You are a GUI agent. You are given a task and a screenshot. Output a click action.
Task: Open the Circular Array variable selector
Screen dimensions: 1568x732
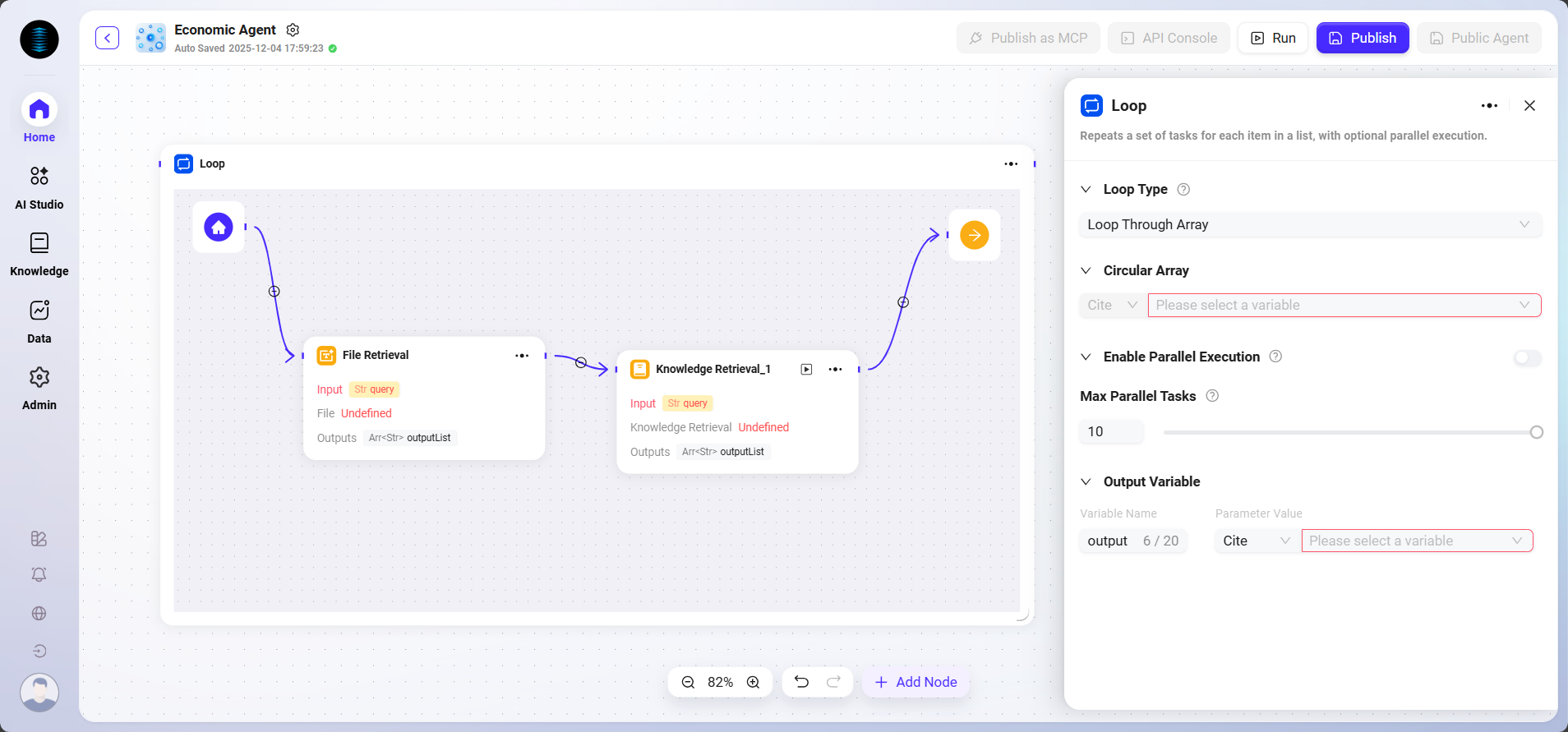click(1344, 305)
